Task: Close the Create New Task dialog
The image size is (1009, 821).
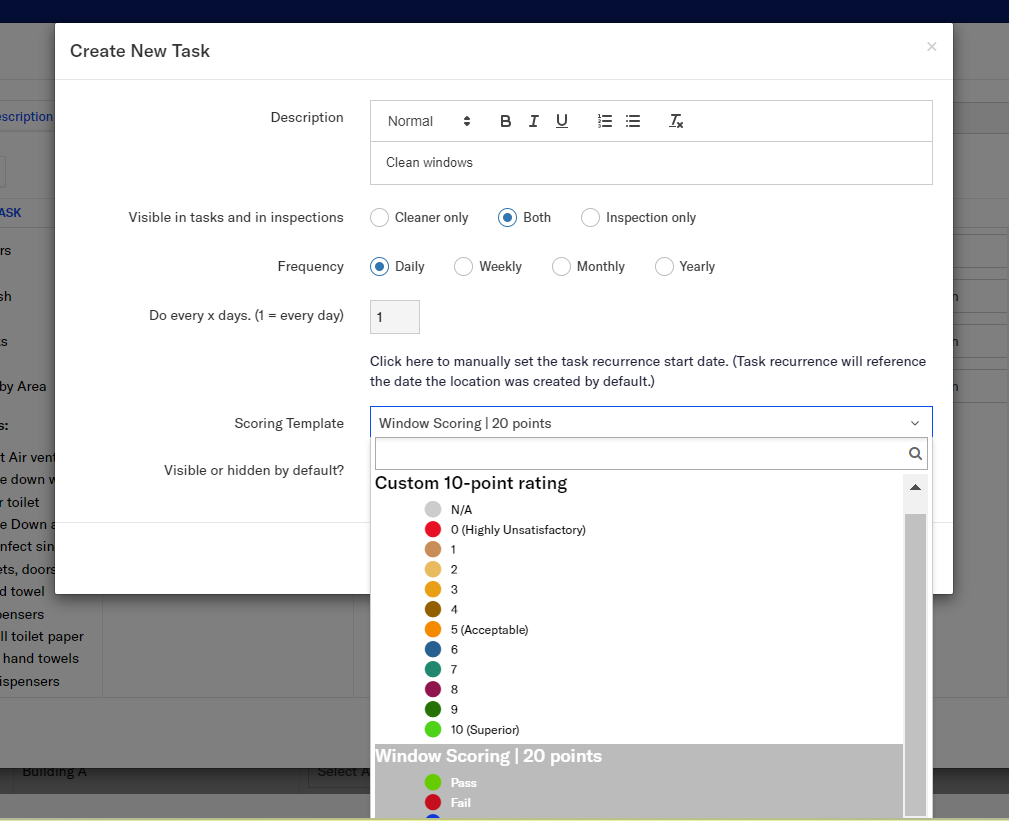Action: 931,47
